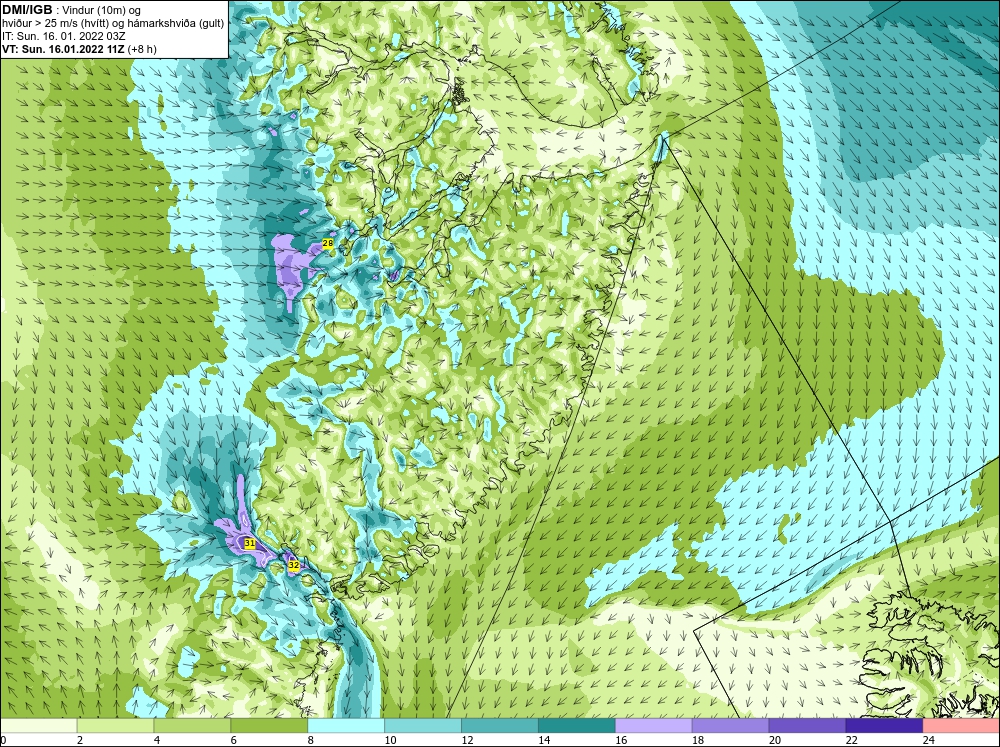Pick the pink above-24 legend swatch
This screenshot has height=747, width=1000.
tap(961, 726)
